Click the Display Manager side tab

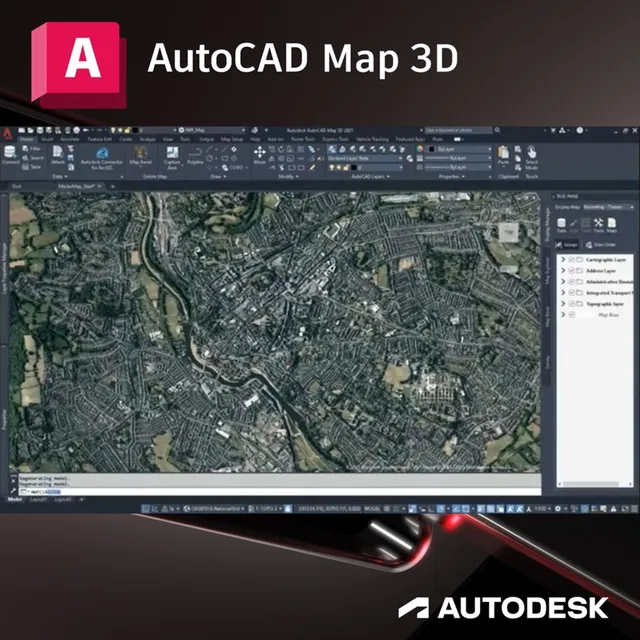[548, 226]
